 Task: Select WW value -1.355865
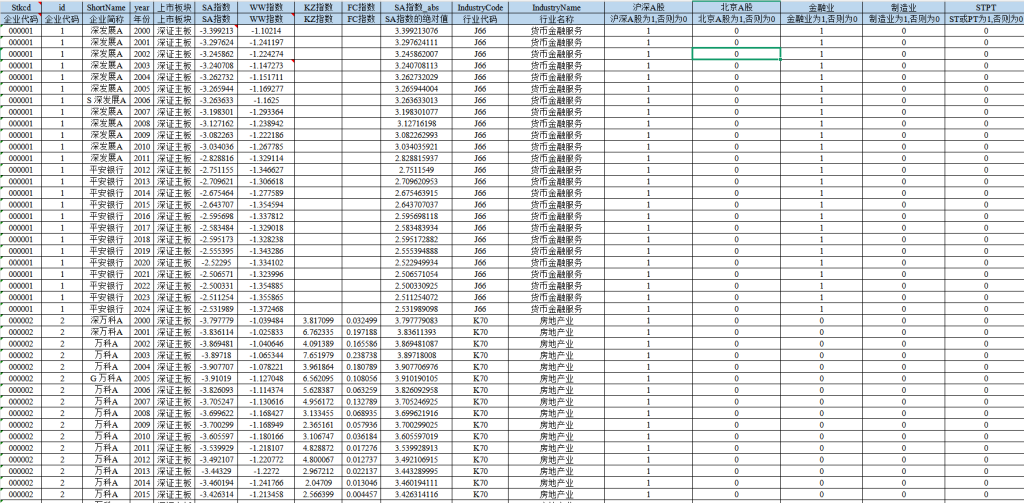268,297
